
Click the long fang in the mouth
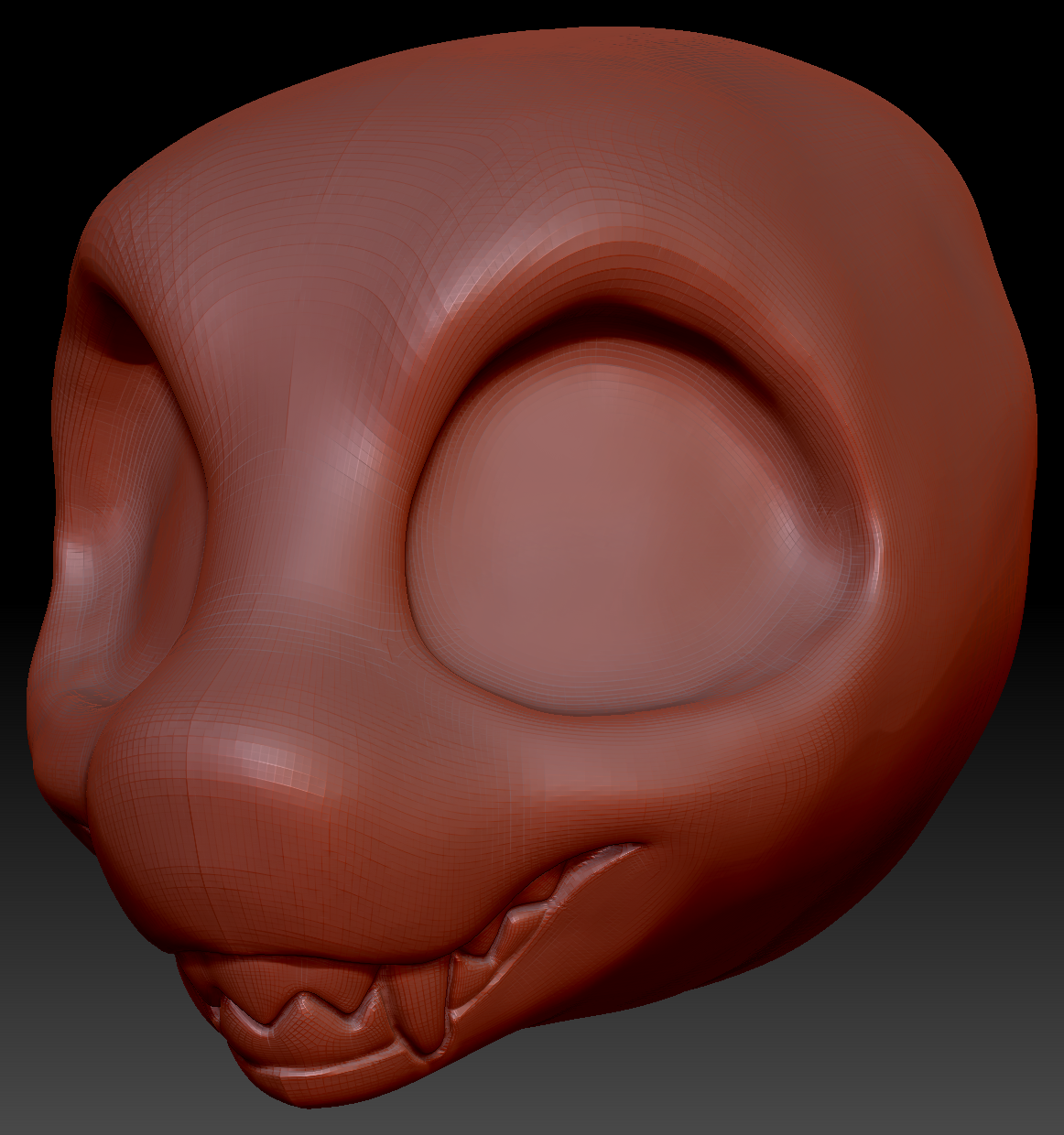(x=424, y=1008)
